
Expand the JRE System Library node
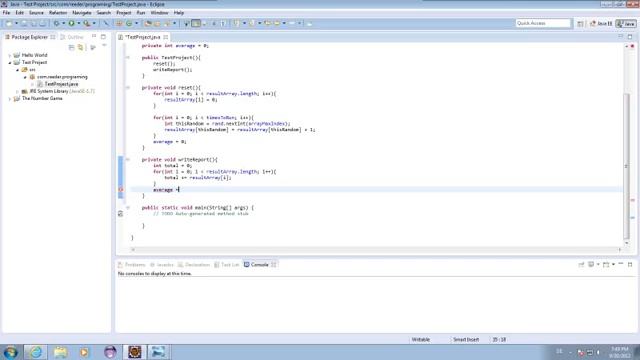point(17,91)
